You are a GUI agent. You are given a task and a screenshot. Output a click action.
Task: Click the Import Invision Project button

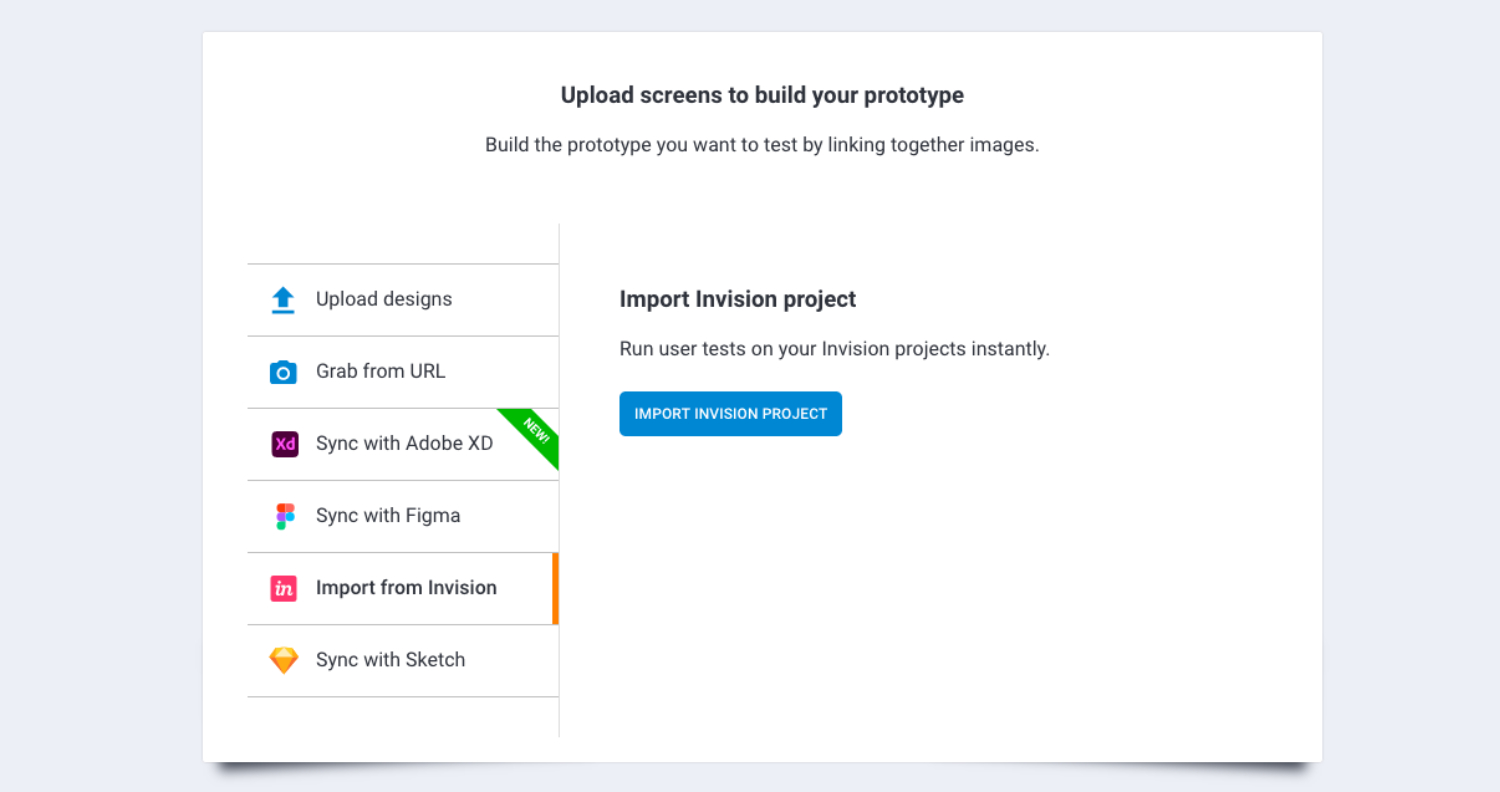[731, 414]
